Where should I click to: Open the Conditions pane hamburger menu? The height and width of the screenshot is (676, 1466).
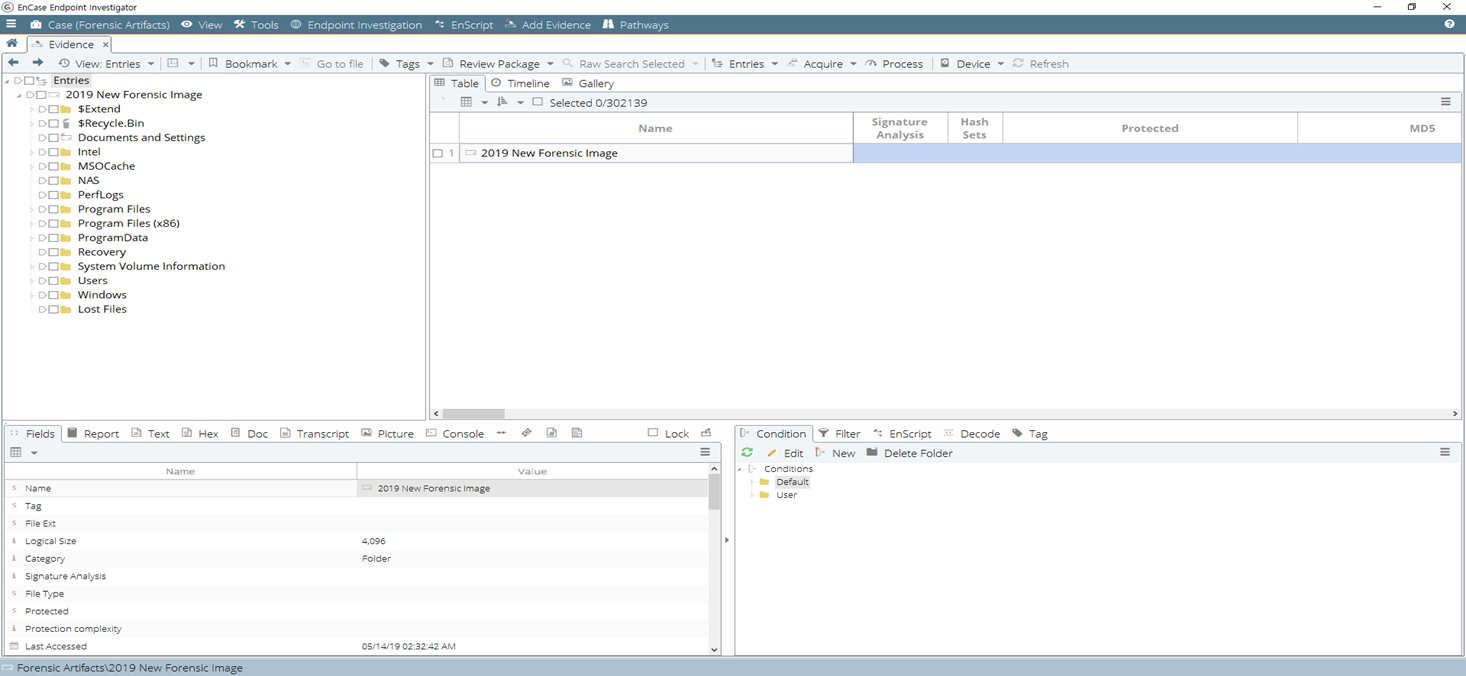(1445, 452)
